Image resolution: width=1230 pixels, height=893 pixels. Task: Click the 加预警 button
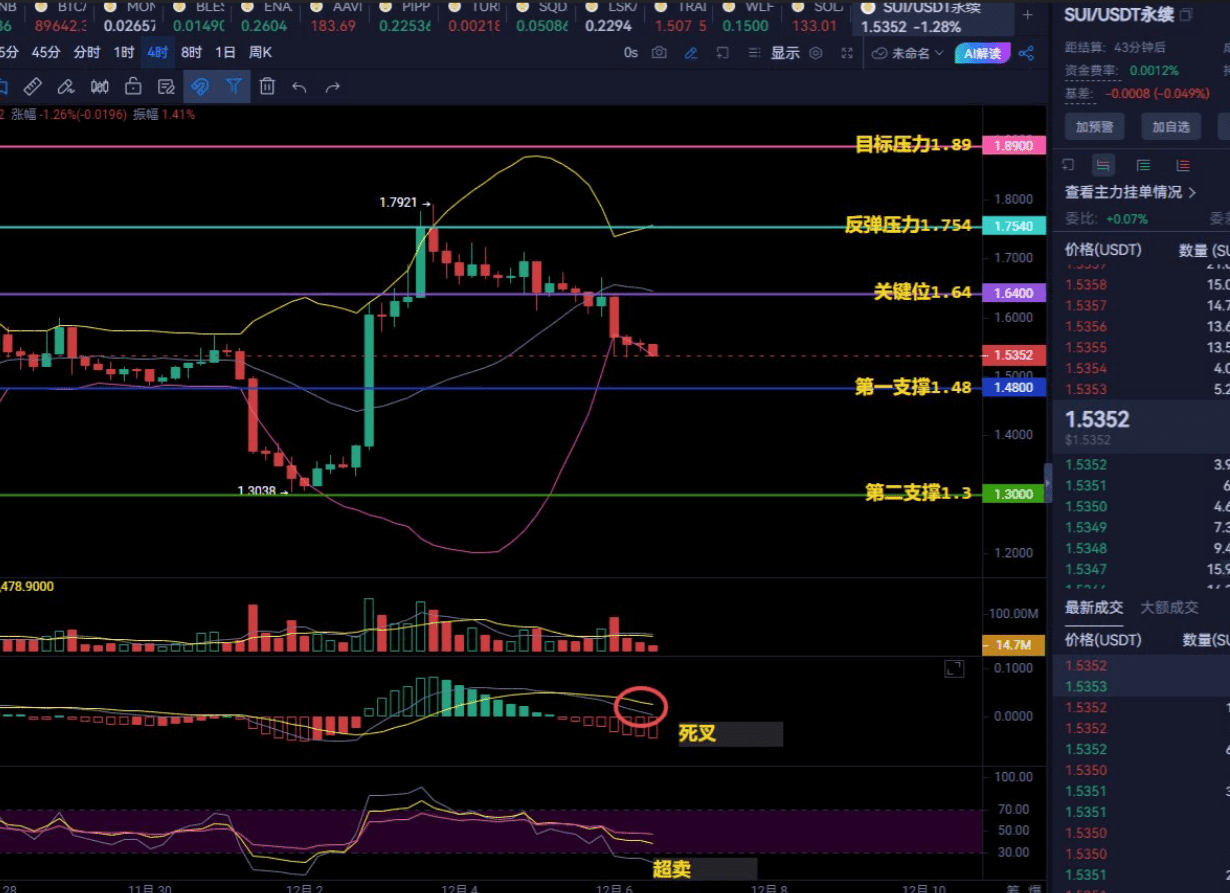tap(1094, 127)
